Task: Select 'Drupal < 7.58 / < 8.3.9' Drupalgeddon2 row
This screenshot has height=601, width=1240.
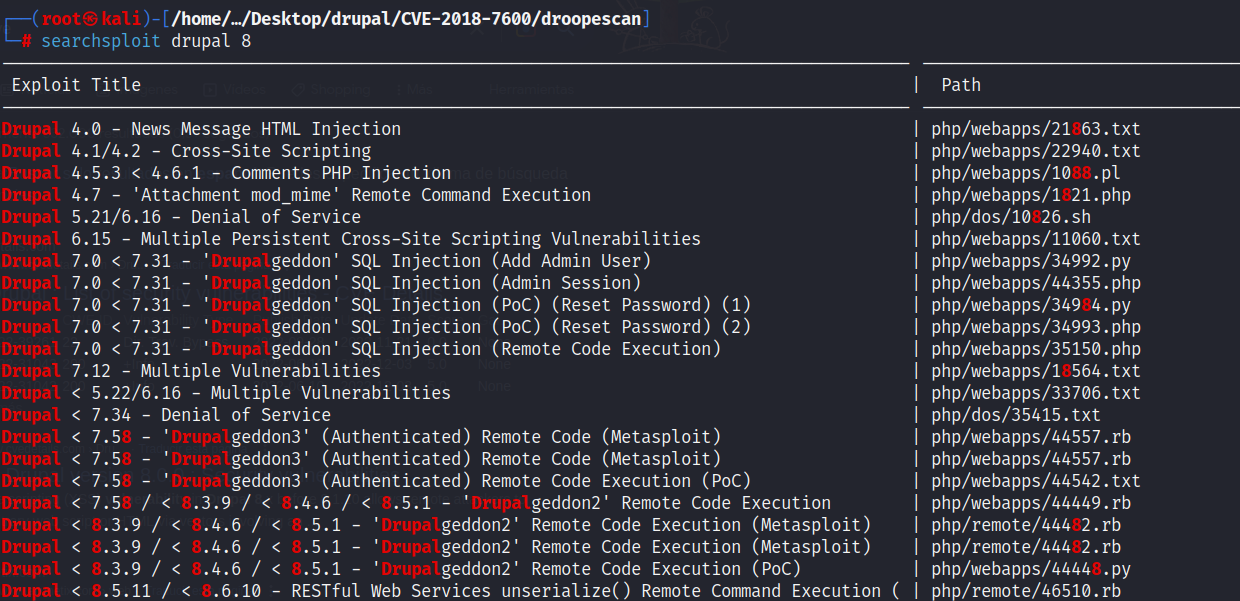Action: [x=416, y=503]
